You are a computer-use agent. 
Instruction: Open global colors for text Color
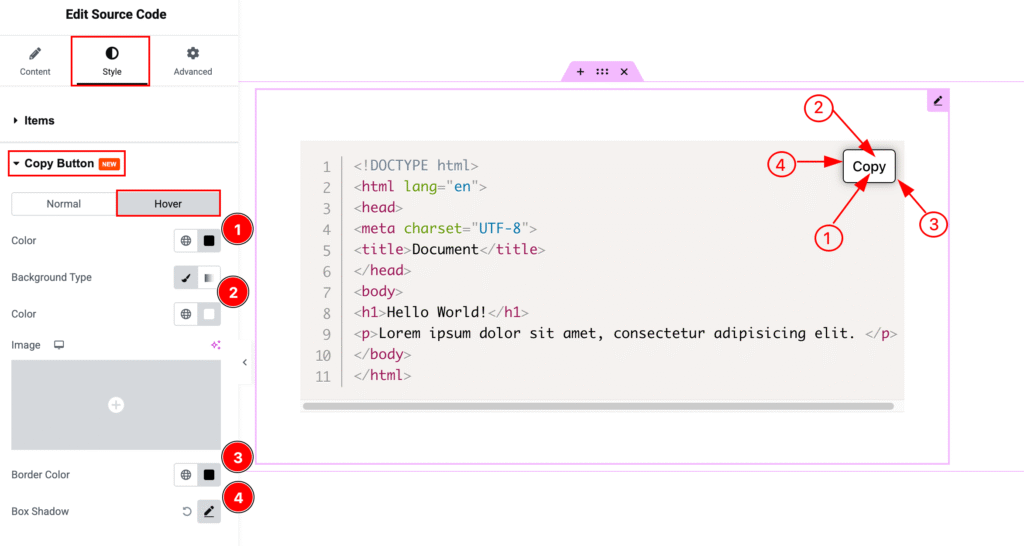185,240
